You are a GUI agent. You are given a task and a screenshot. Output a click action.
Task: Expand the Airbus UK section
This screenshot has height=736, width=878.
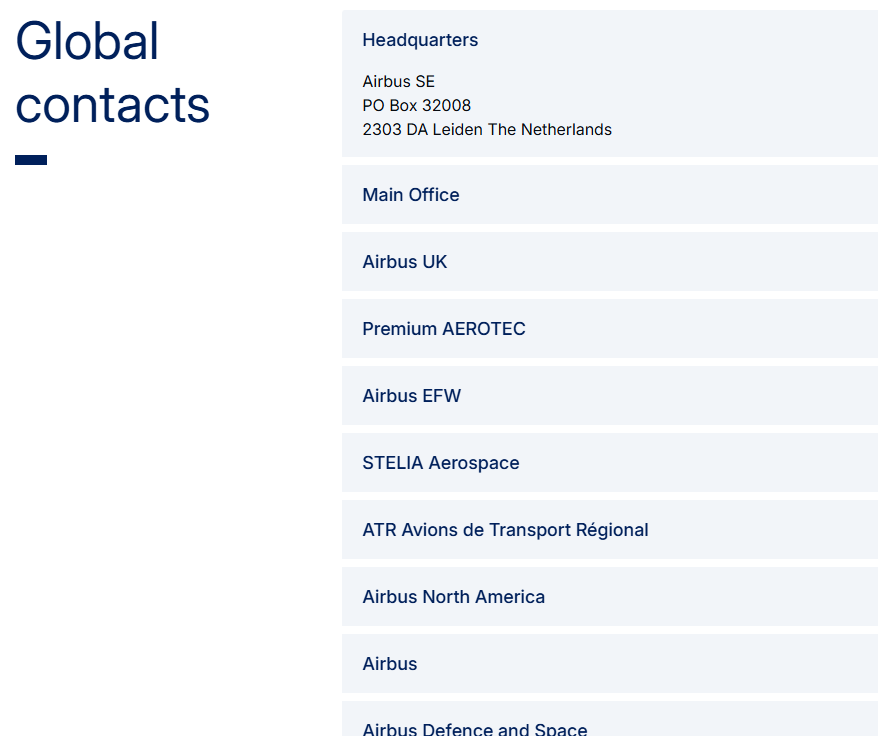(405, 262)
